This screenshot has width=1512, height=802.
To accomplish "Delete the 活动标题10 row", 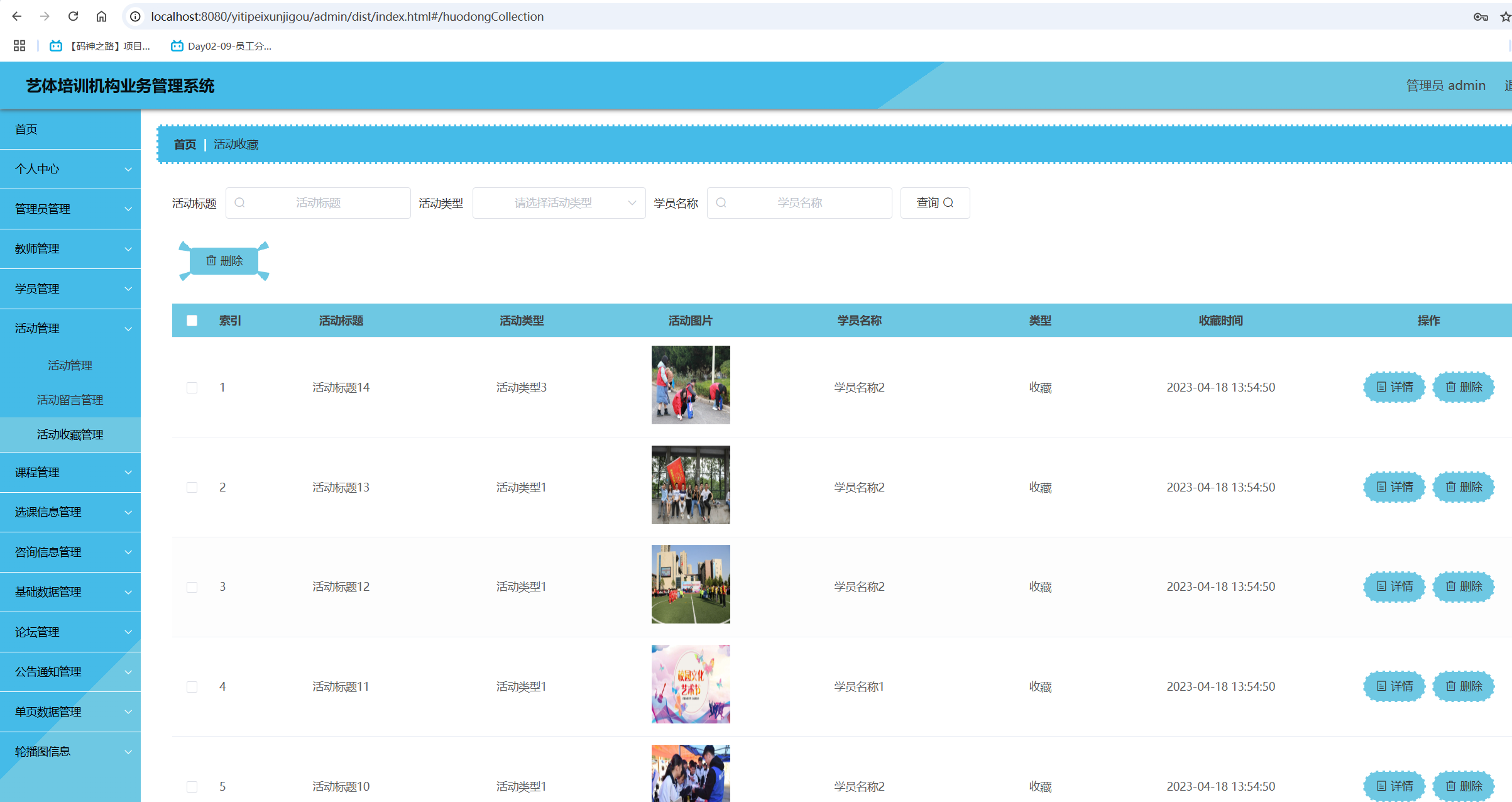I will (1464, 786).
